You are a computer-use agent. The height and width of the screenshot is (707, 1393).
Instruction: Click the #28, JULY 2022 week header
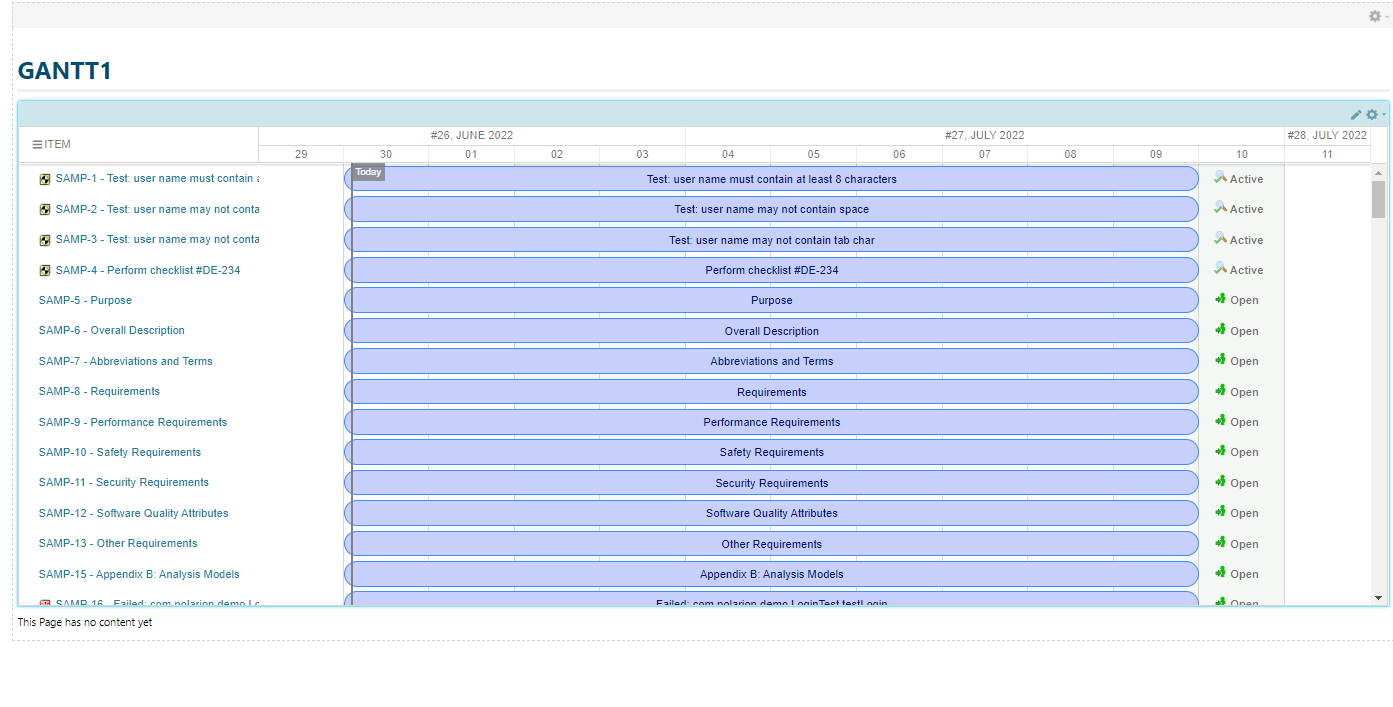[1327, 135]
